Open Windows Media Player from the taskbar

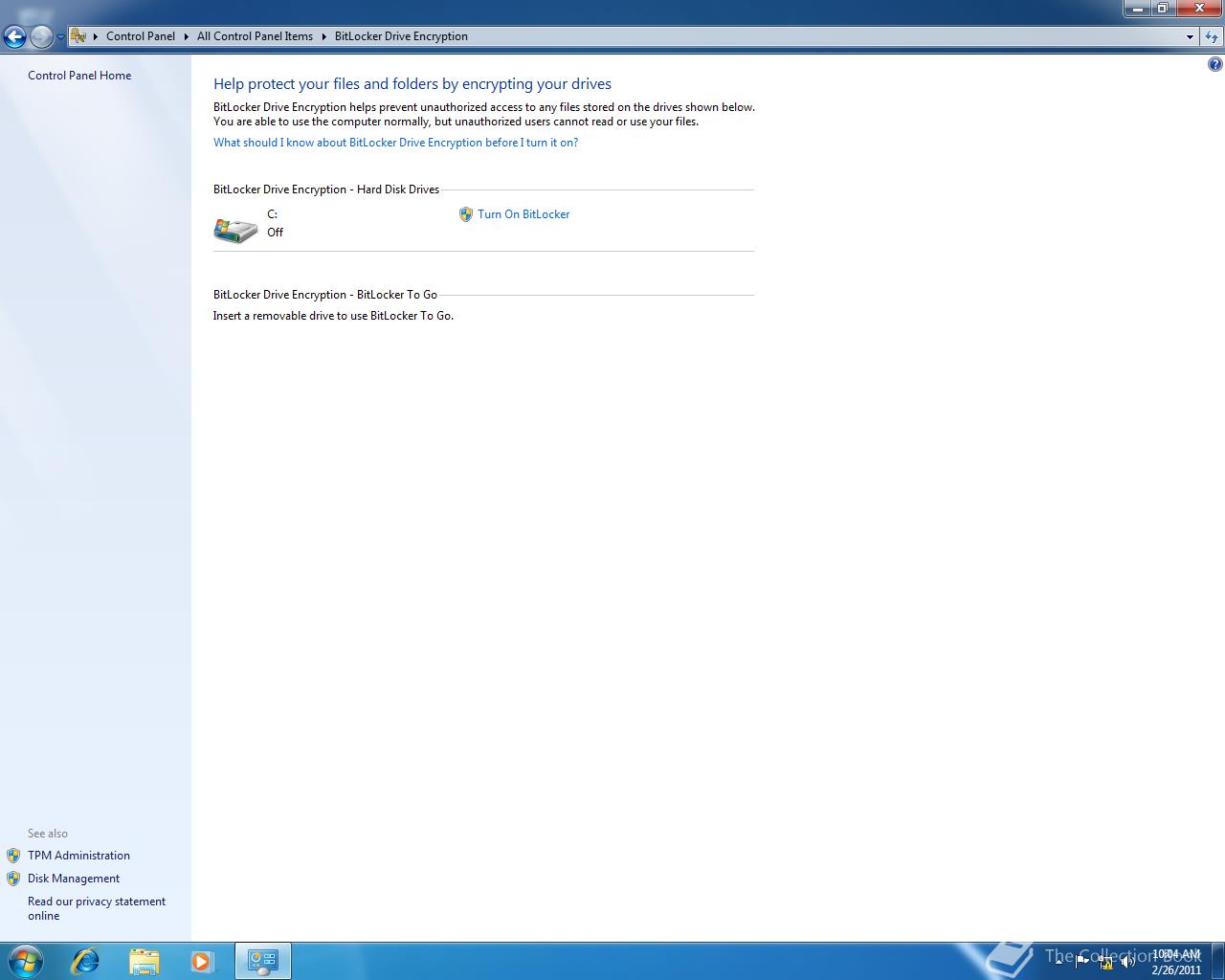(203, 960)
